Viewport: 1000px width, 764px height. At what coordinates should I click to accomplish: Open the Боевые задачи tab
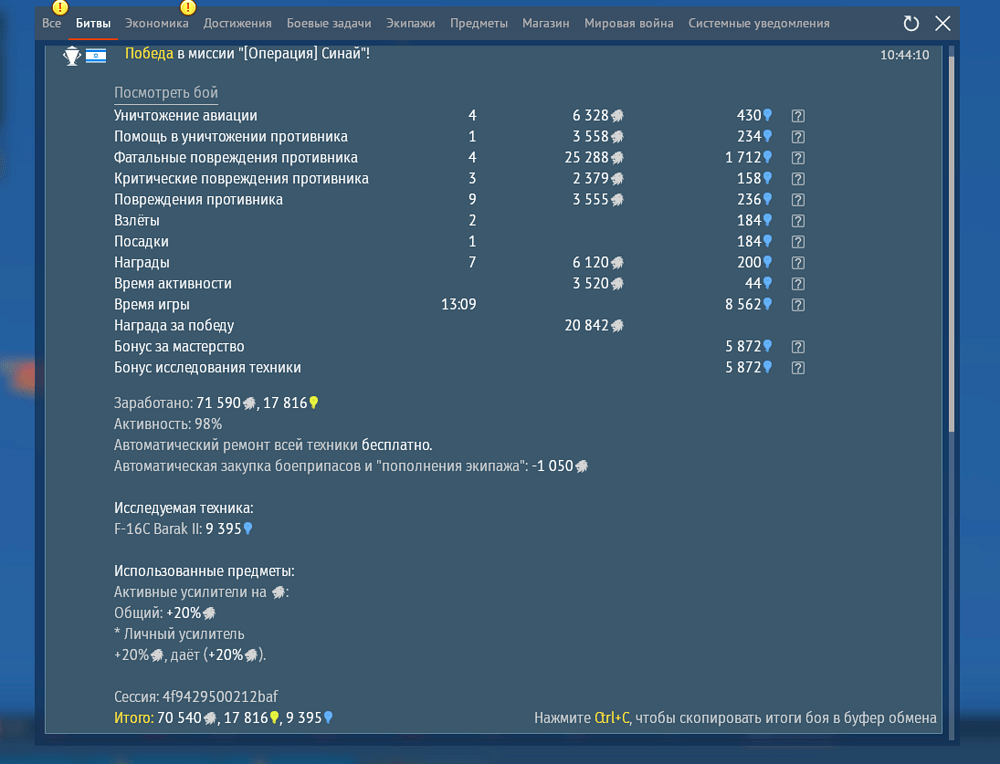click(x=328, y=23)
